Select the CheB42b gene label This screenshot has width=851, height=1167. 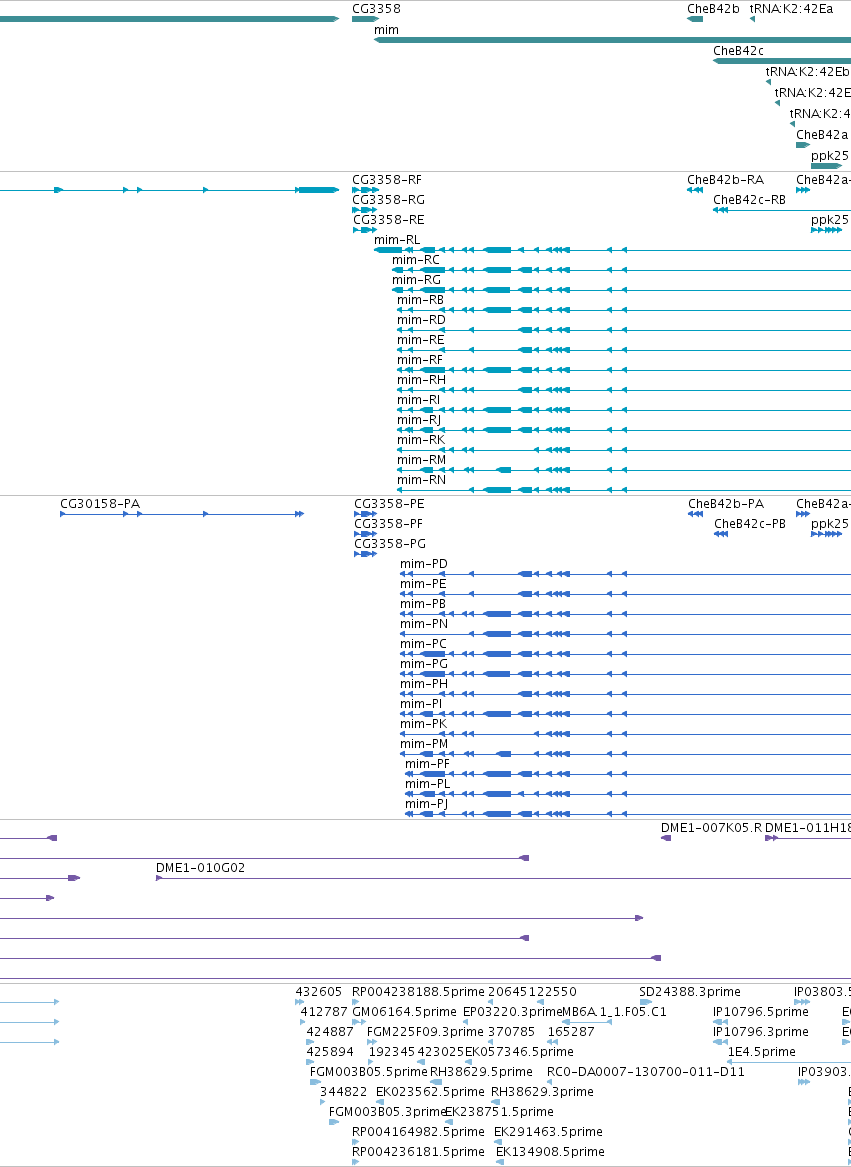tap(713, 10)
